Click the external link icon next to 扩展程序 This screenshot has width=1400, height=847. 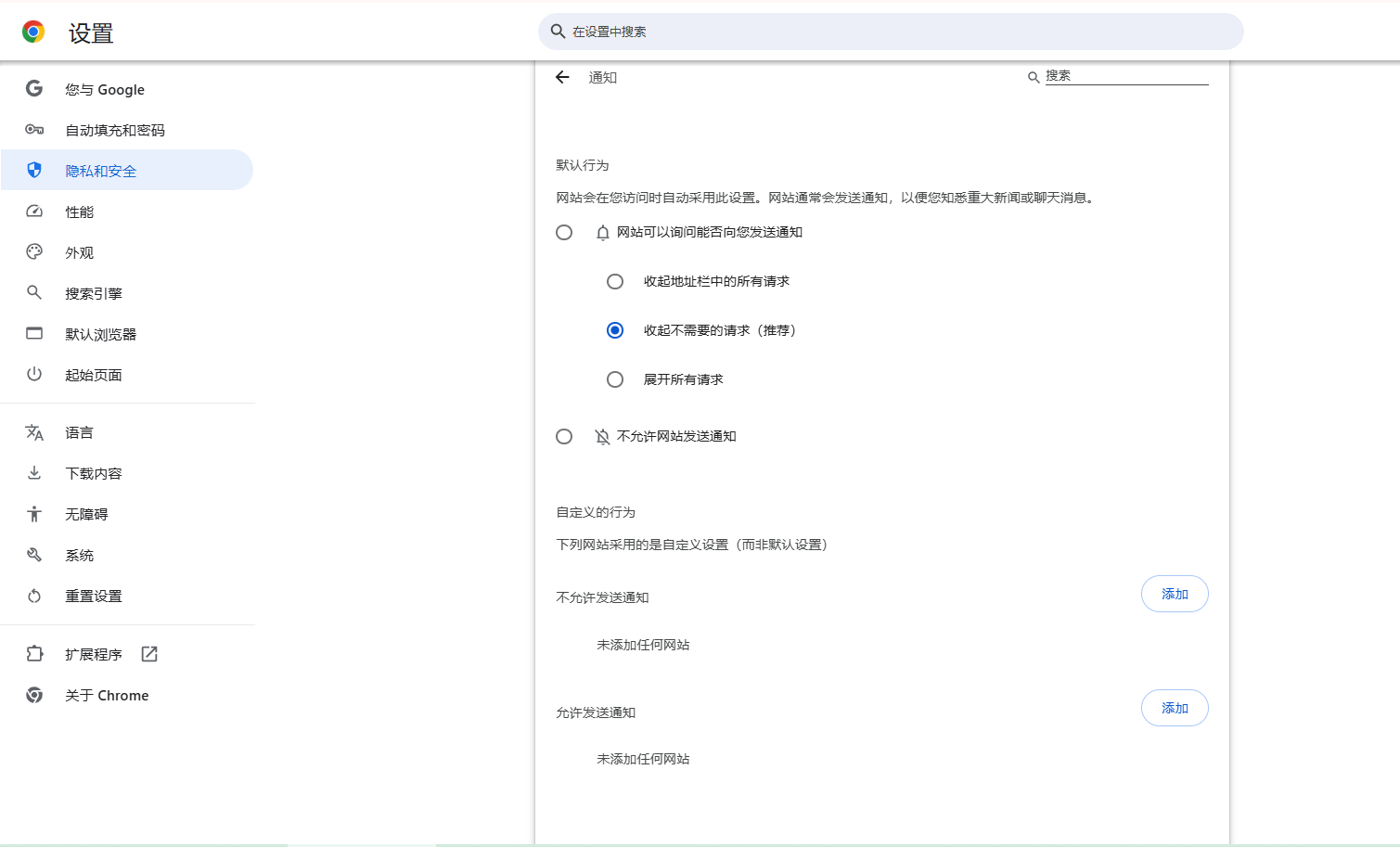pos(149,654)
